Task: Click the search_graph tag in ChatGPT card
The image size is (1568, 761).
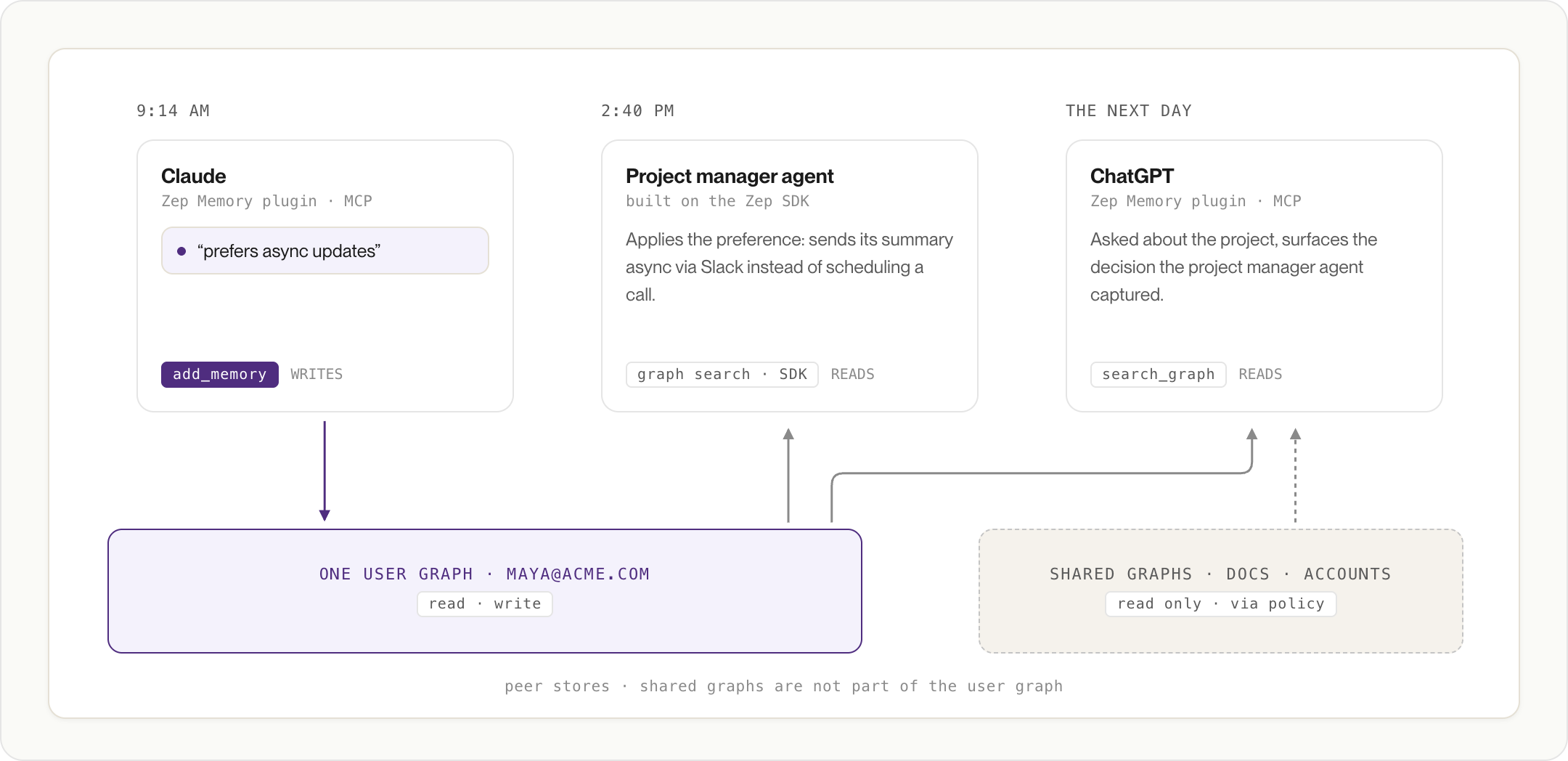Action: tap(1159, 375)
